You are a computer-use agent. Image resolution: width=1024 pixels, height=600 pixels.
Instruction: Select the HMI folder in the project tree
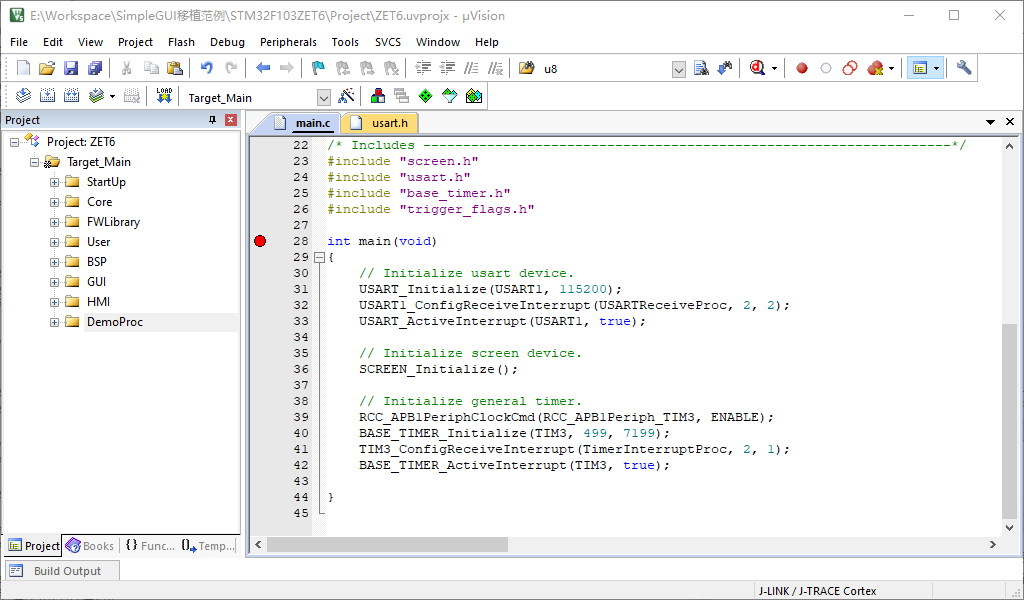click(99, 302)
